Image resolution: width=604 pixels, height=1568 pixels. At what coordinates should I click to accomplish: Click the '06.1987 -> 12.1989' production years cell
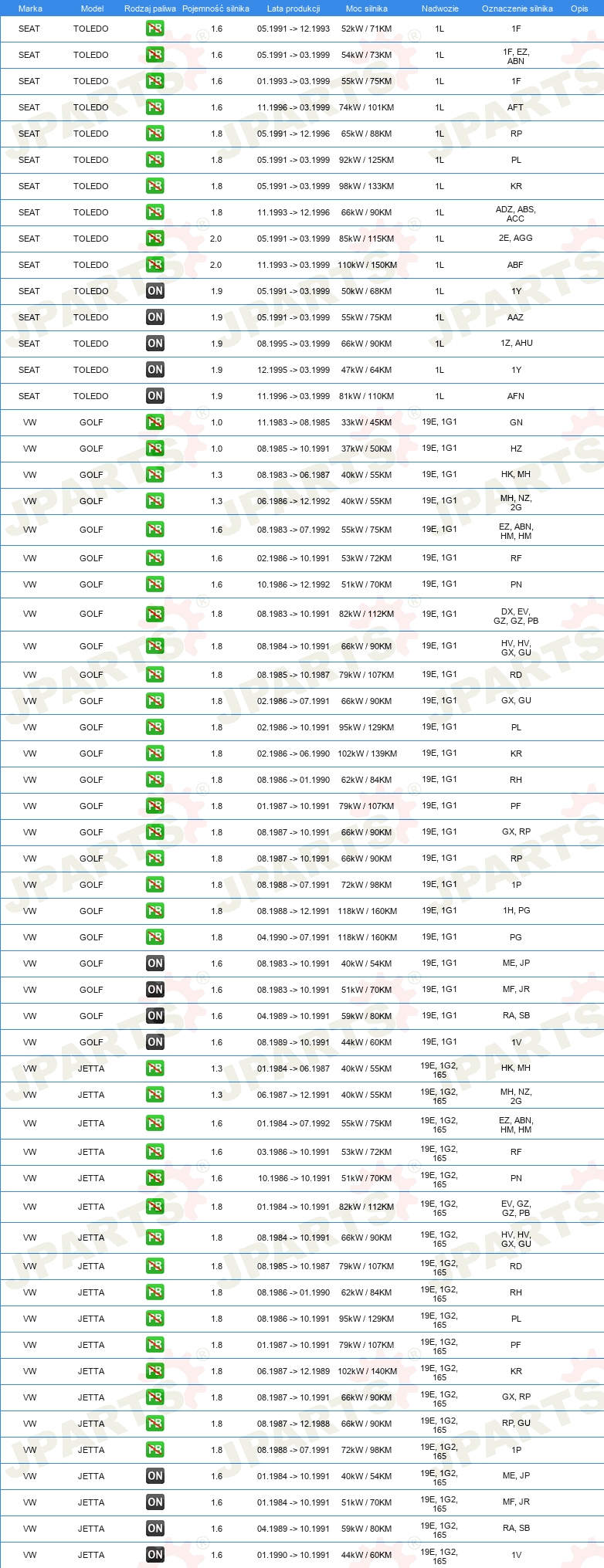click(294, 1371)
